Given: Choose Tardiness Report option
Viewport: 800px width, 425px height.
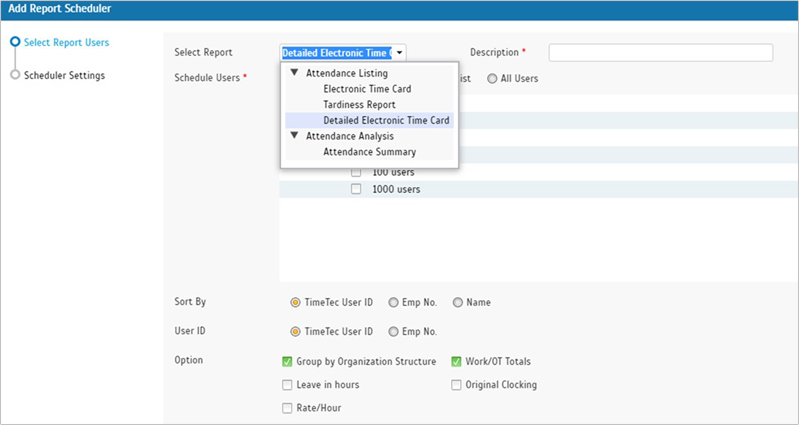Looking at the screenshot, I should pos(359,105).
